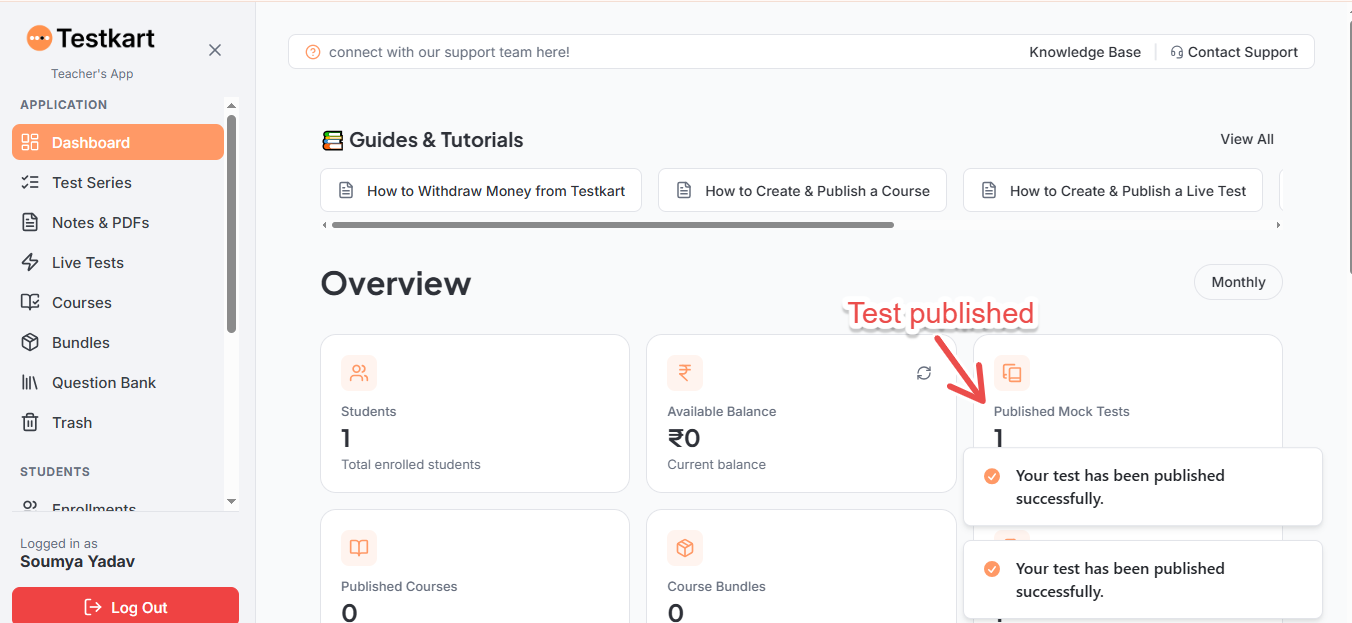
Task: Open Notes & PDFs section
Action: click(x=118, y=222)
